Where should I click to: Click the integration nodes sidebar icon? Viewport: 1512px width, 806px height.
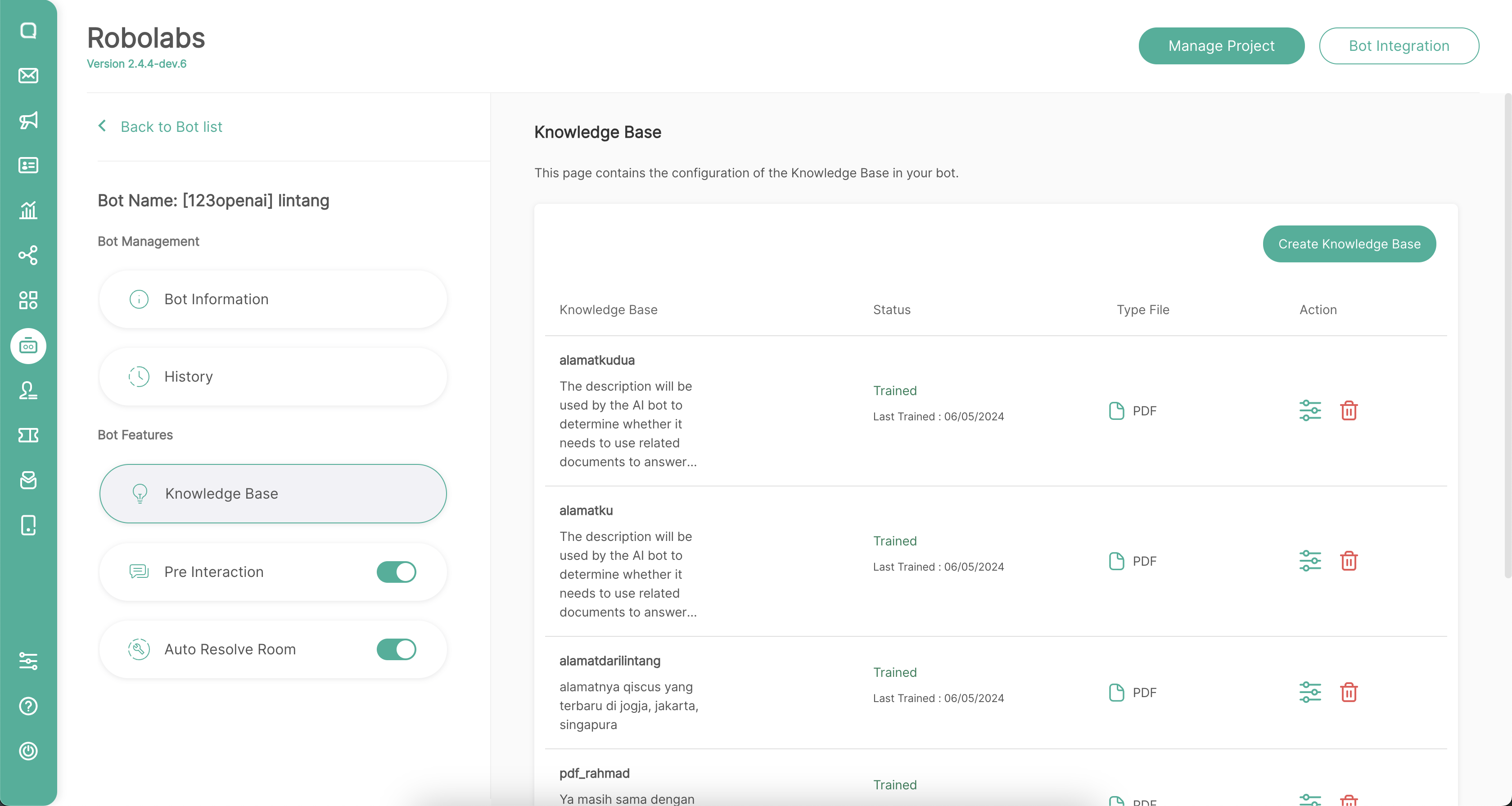tap(28, 255)
